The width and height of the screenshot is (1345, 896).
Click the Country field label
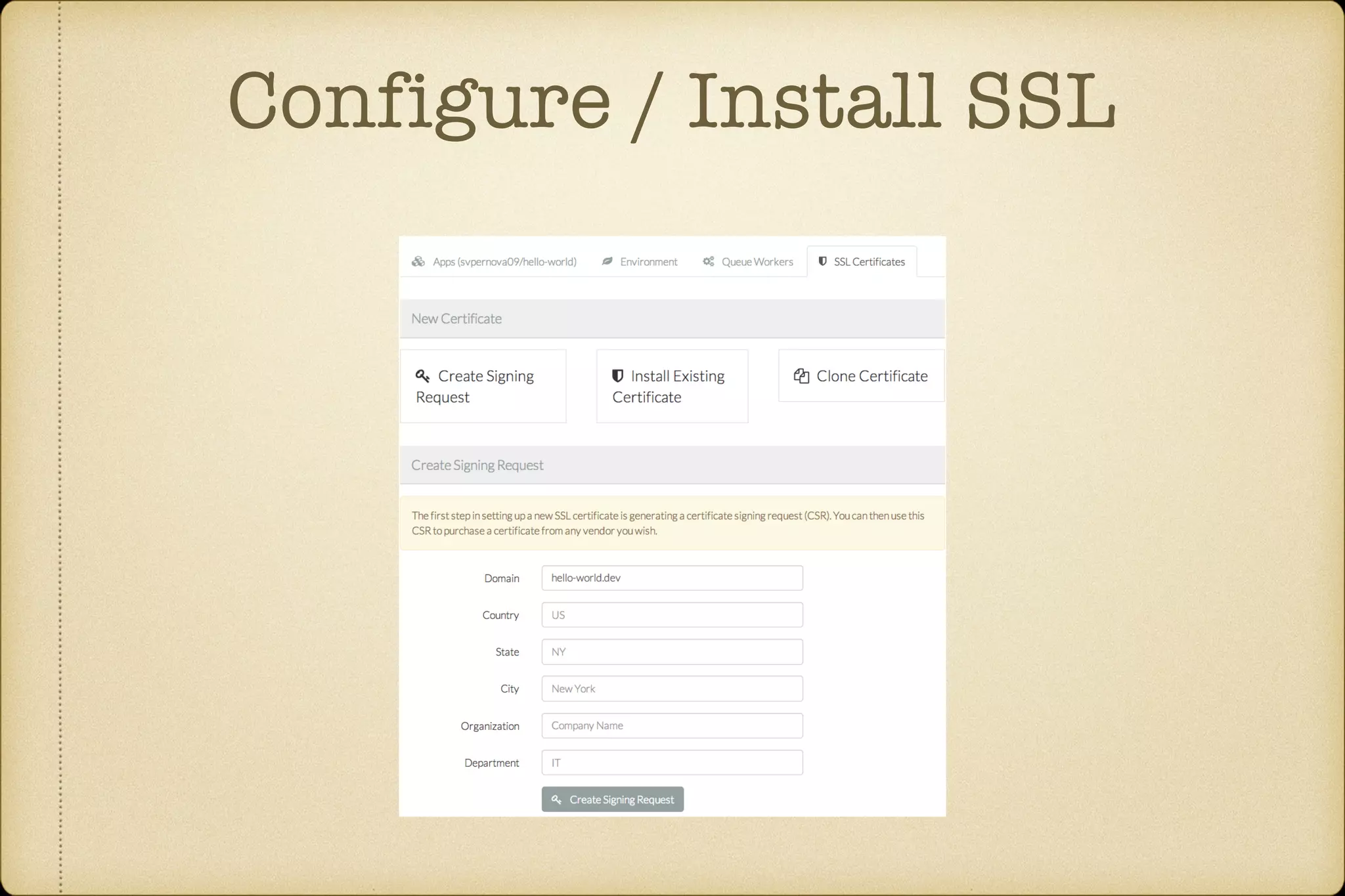pyautogui.click(x=500, y=615)
